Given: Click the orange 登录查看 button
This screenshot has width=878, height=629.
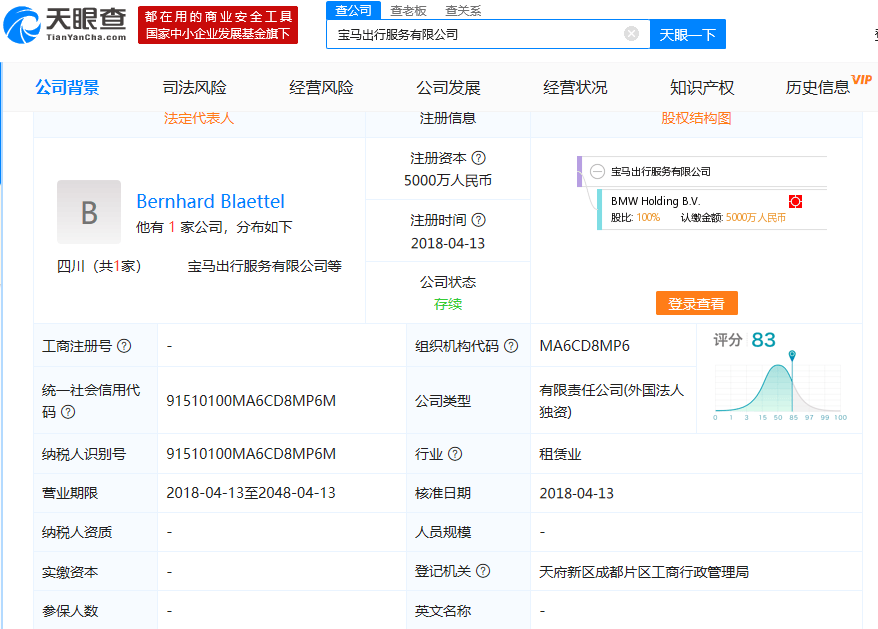Looking at the screenshot, I should 696,304.
